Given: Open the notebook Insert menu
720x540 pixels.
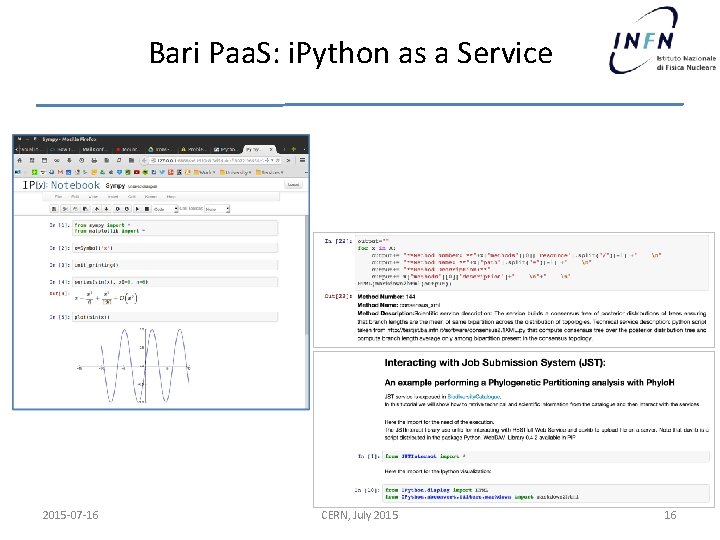Looking at the screenshot, I should click(113, 197).
